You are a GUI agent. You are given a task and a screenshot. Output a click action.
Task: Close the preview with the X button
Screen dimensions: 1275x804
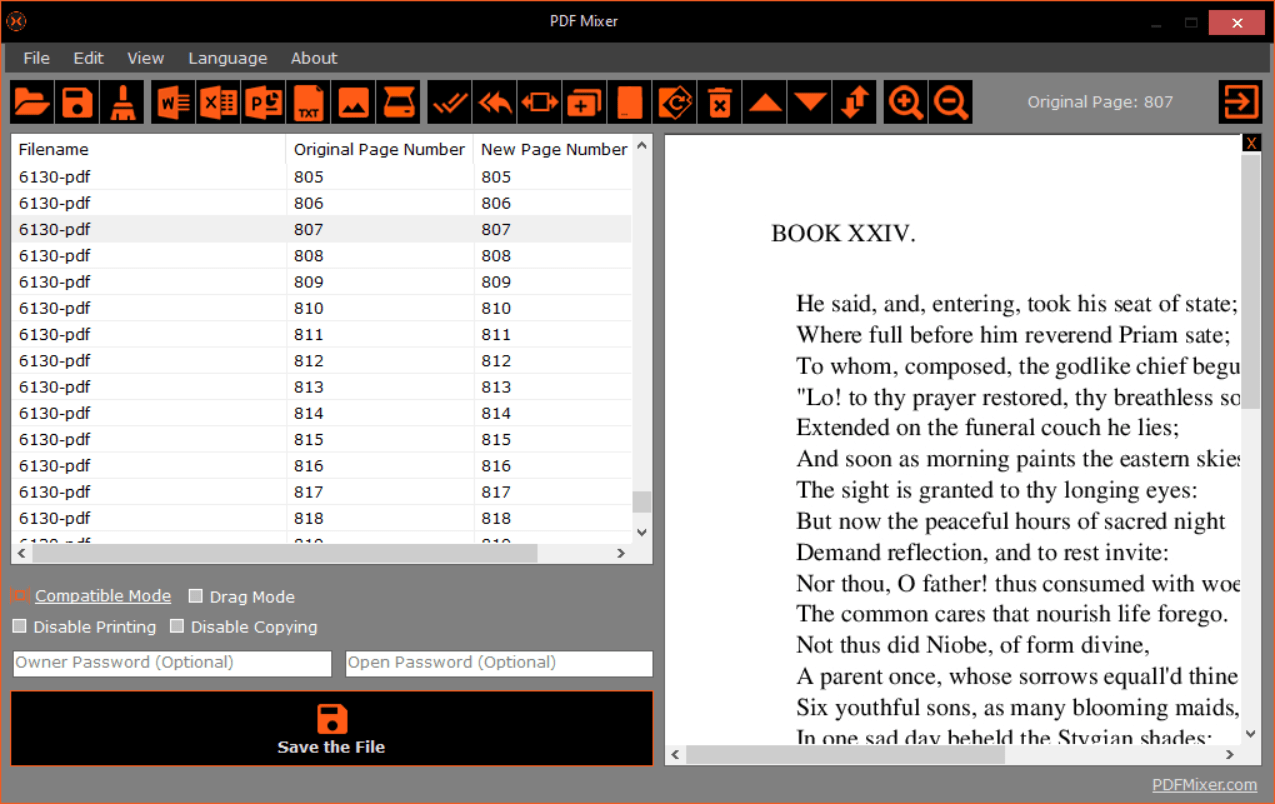1251,143
